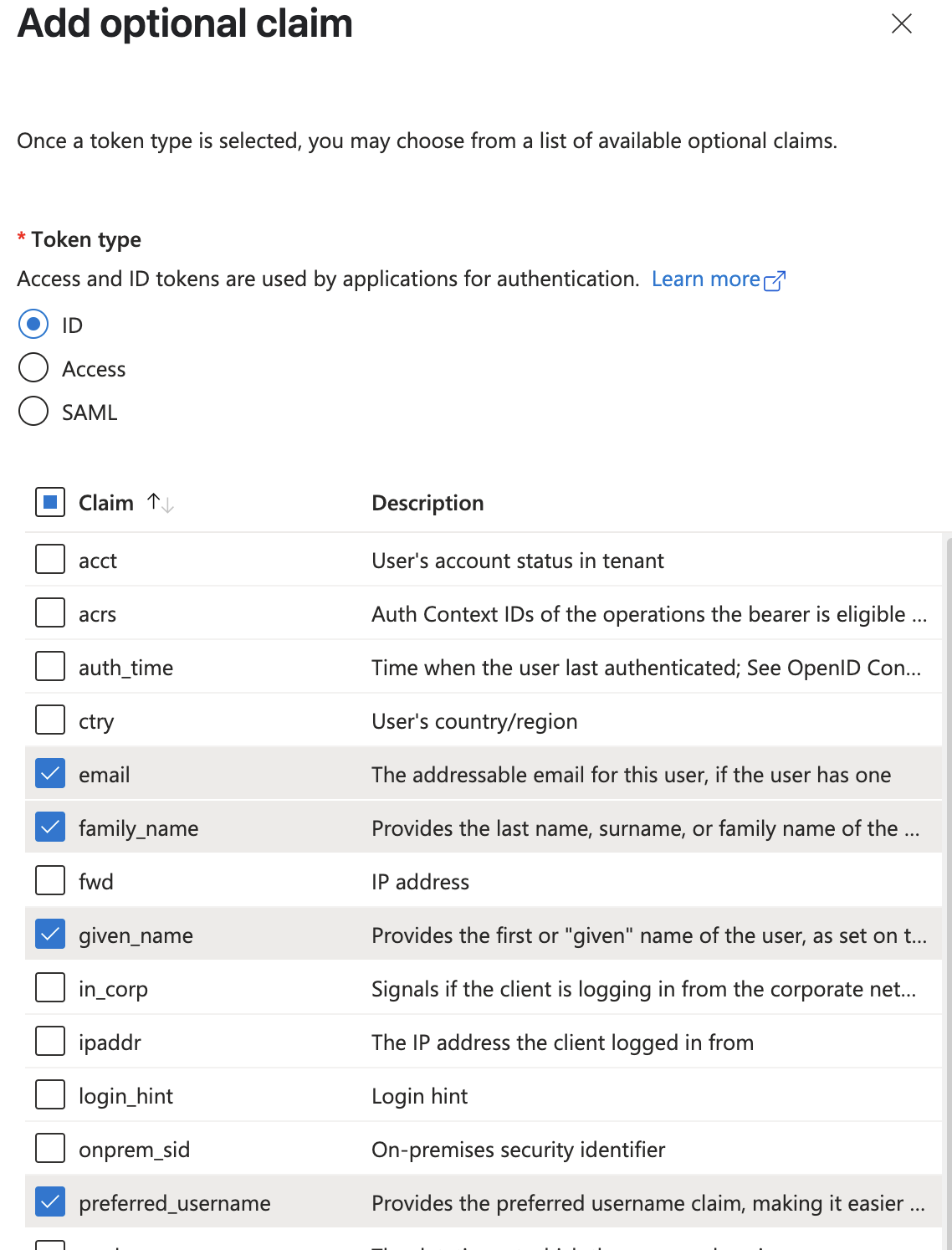Uncheck the preferred_username claim
Screen dimensions: 952x1250
(49, 1201)
